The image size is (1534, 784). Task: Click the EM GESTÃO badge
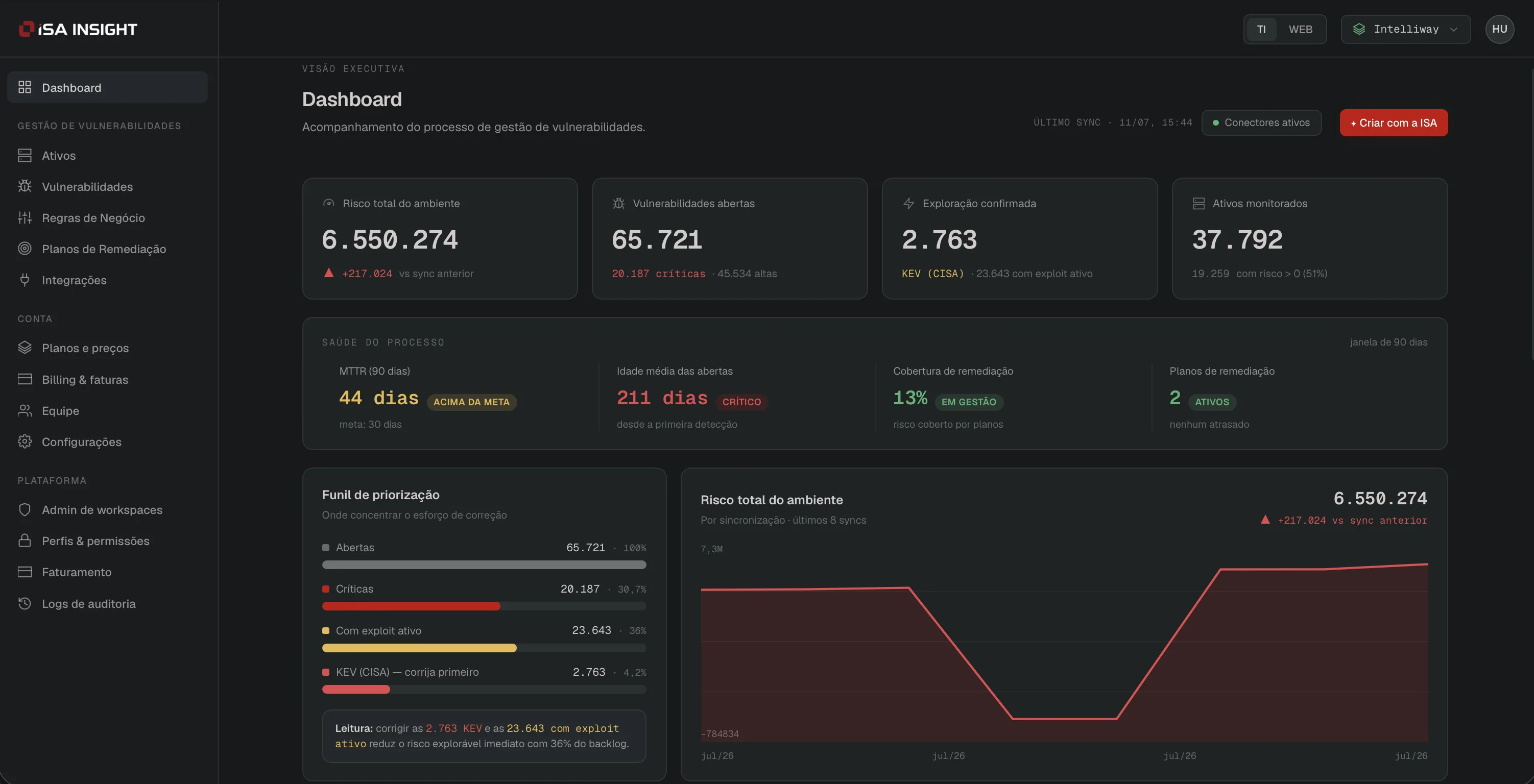(x=969, y=402)
